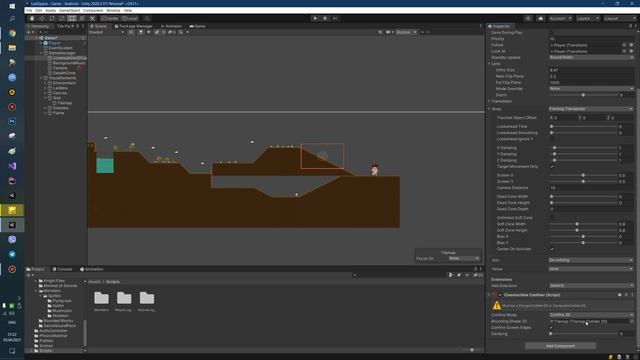Click the Windows Start button

tap(12, 6)
